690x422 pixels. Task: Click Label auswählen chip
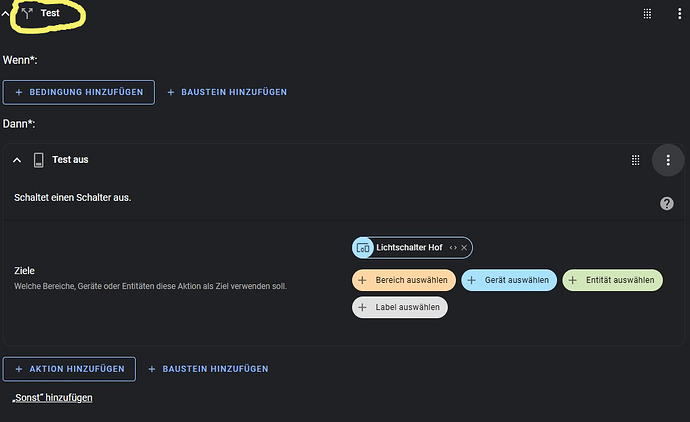(x=400, y=308)
